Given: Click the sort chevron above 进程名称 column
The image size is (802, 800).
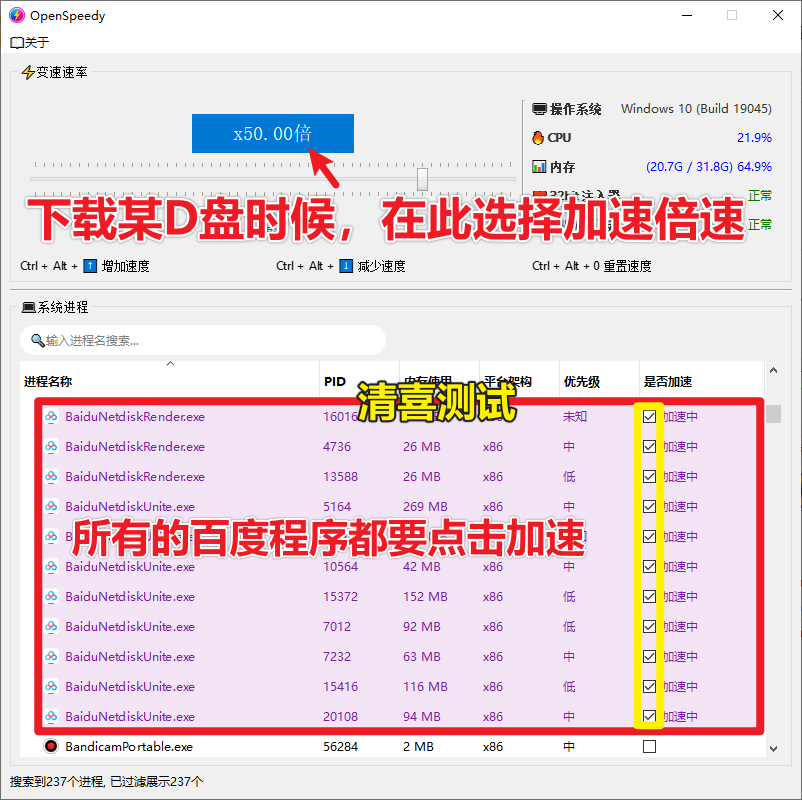Looking at the screenshot, I should (170, 364).
